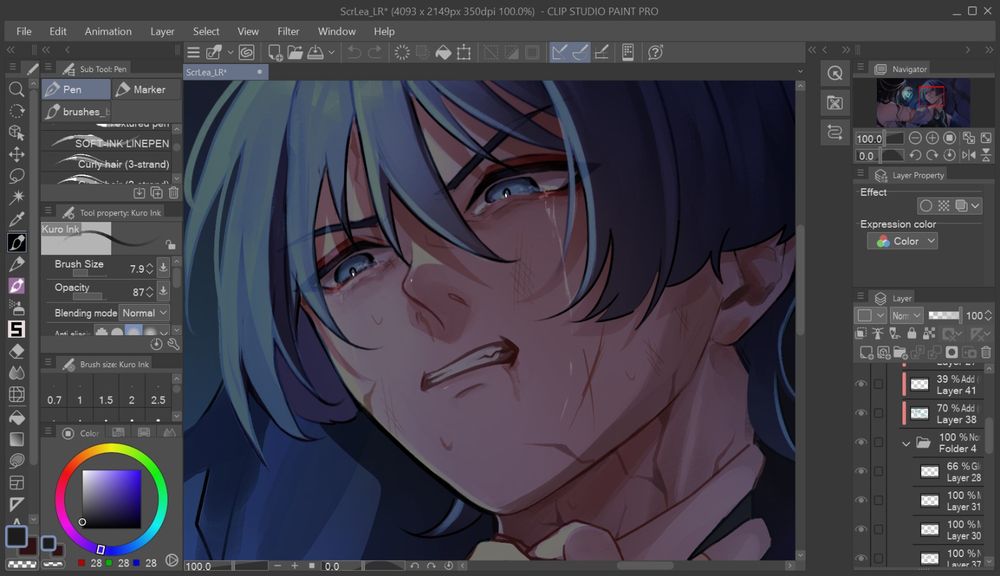Click the Save icon in command bar
Viewport: 1000px width, 576px height.
(316, 52)
